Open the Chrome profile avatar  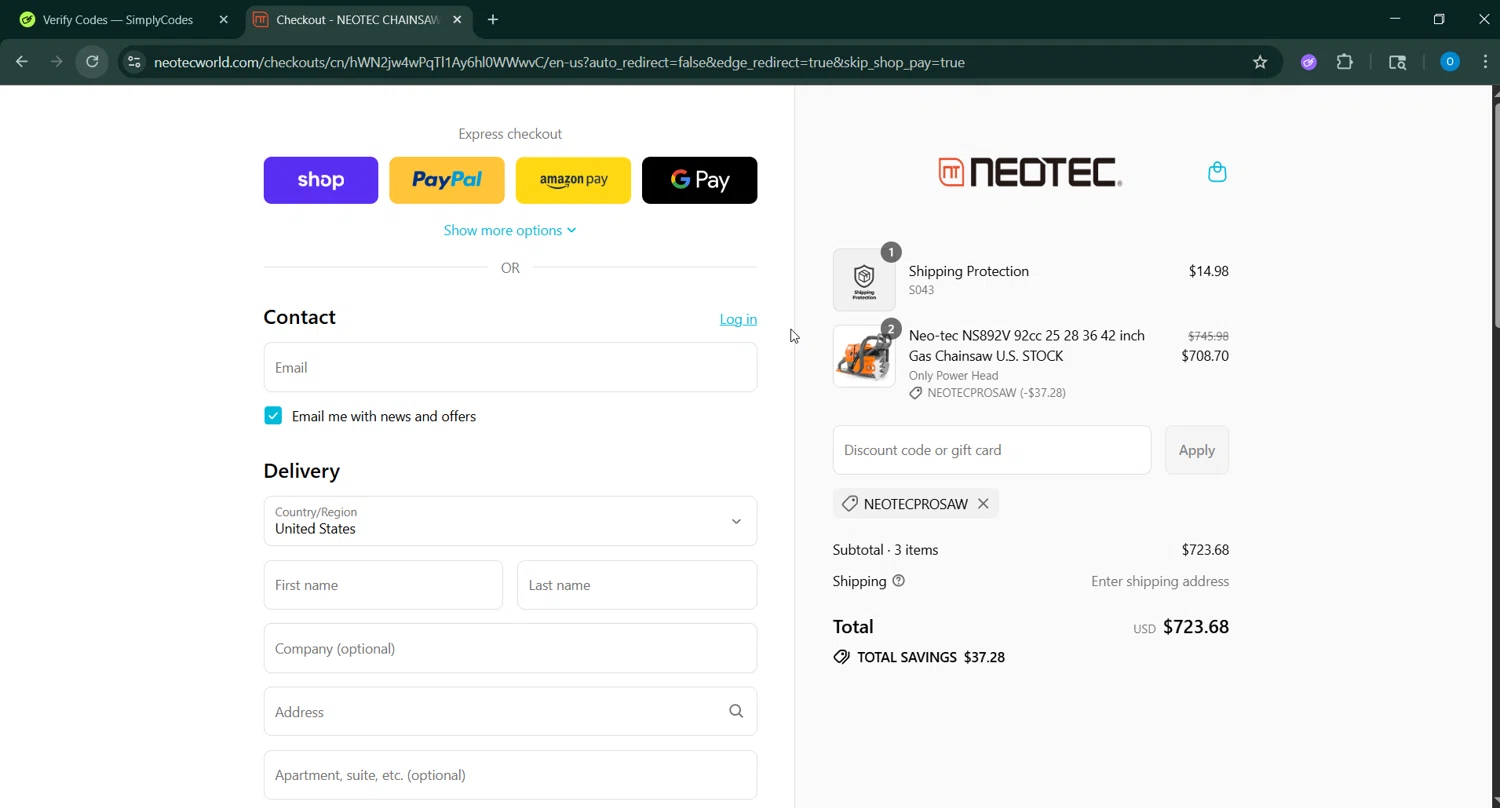1450,62
